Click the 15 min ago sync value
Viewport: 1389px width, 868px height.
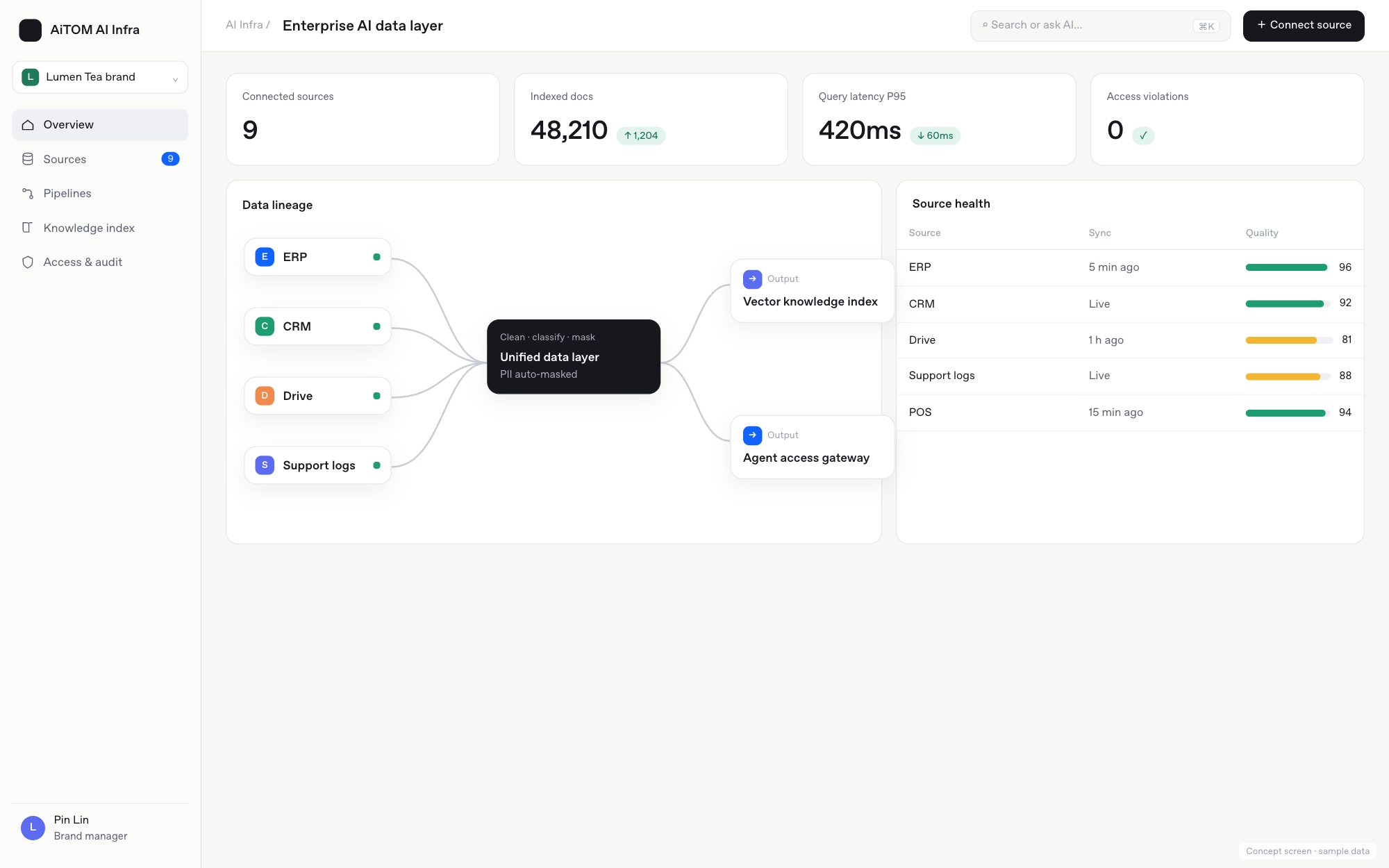1115,412
